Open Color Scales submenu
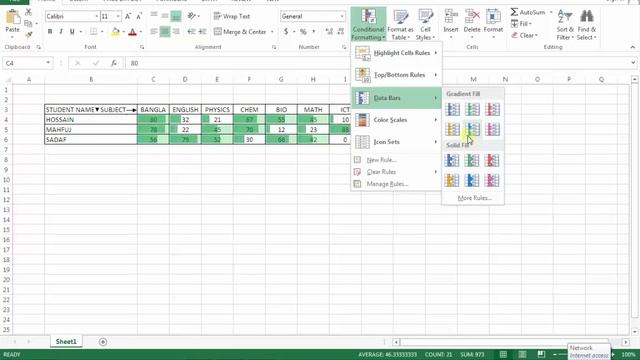This screenshot has width=640, height=360. tap(396, 120)
